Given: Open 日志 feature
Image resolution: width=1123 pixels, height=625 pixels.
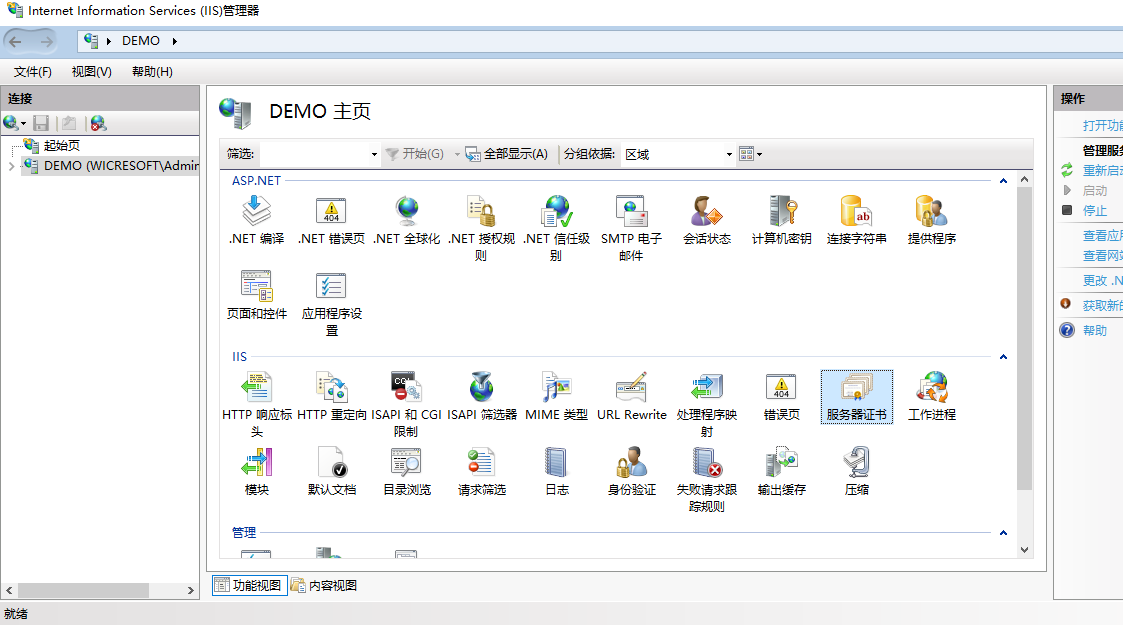Looking at the screenshot, I should [x=556, y=471].
